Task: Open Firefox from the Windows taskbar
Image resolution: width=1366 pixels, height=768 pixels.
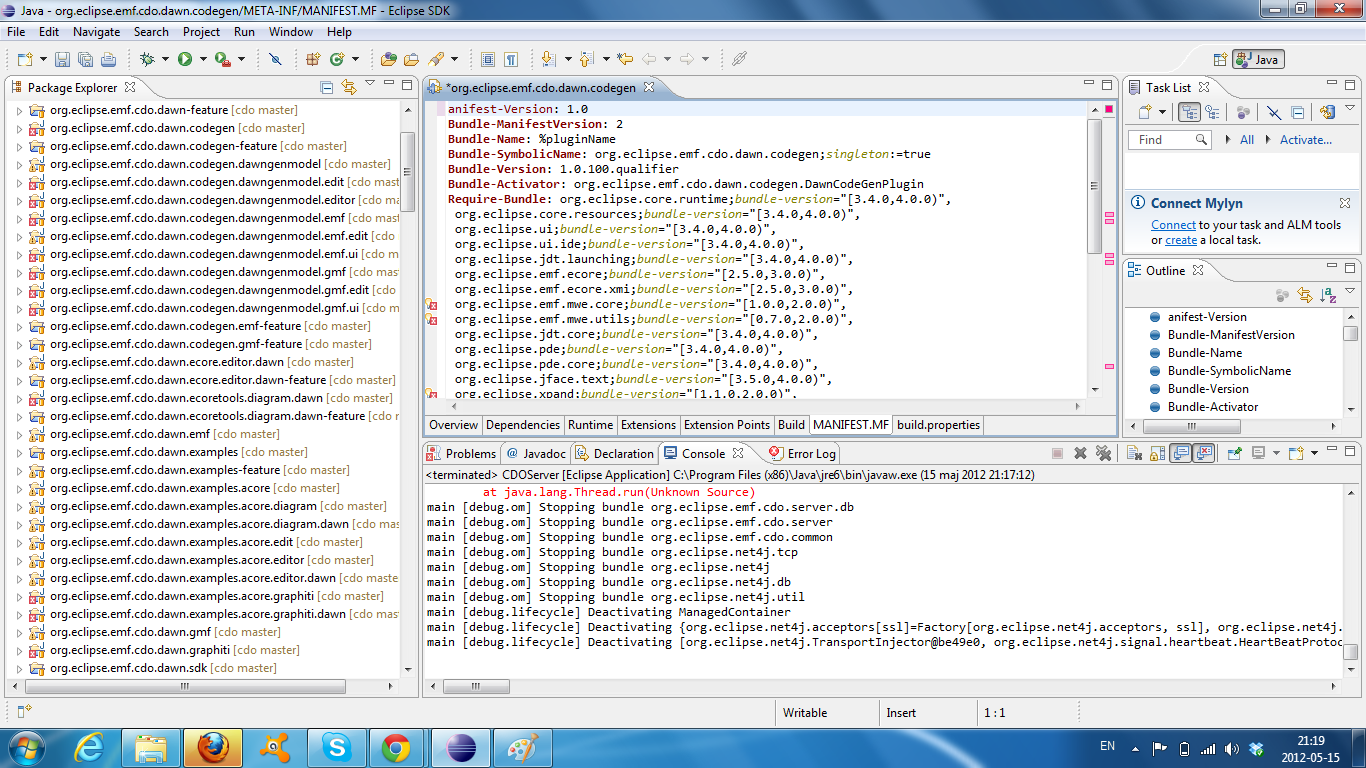Action: click(213, 747)
